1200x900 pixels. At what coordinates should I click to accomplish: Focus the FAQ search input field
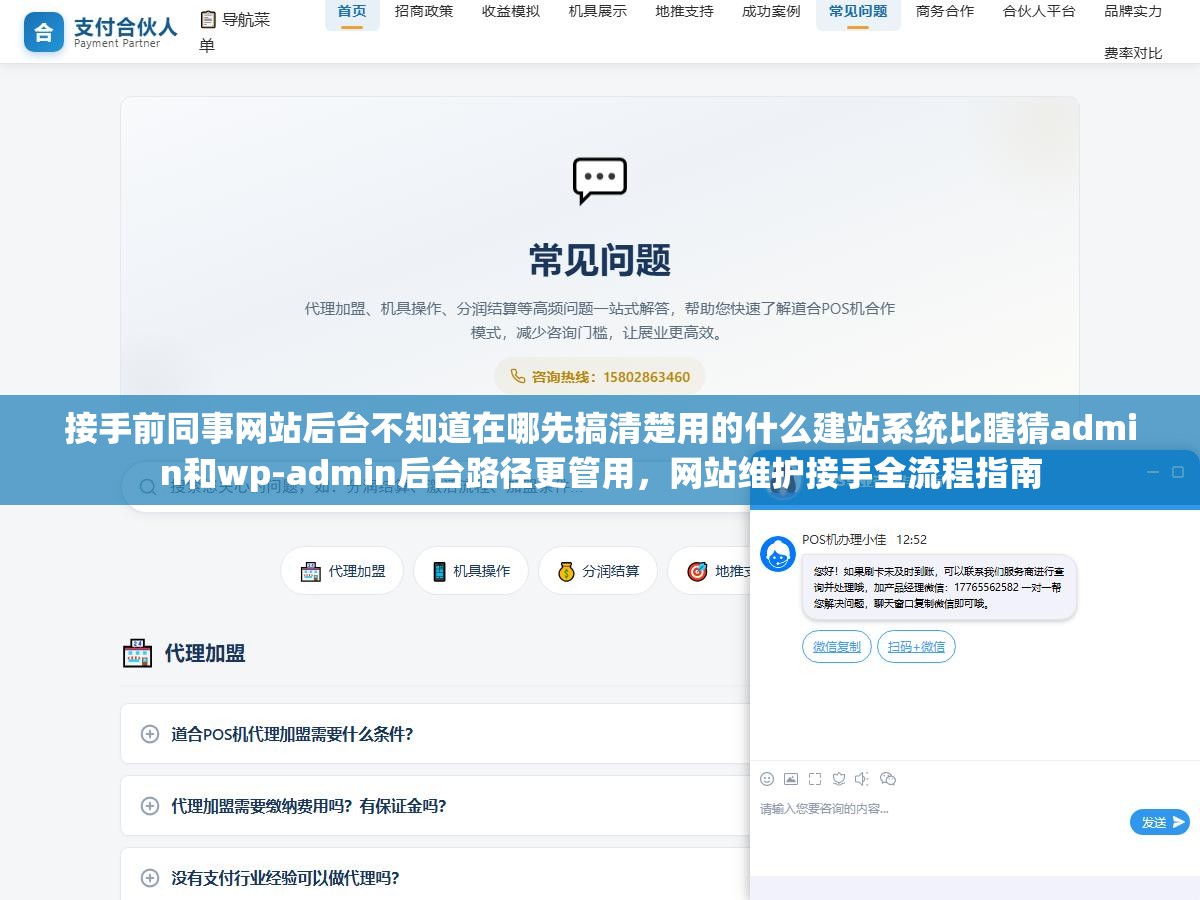(435, 486)
